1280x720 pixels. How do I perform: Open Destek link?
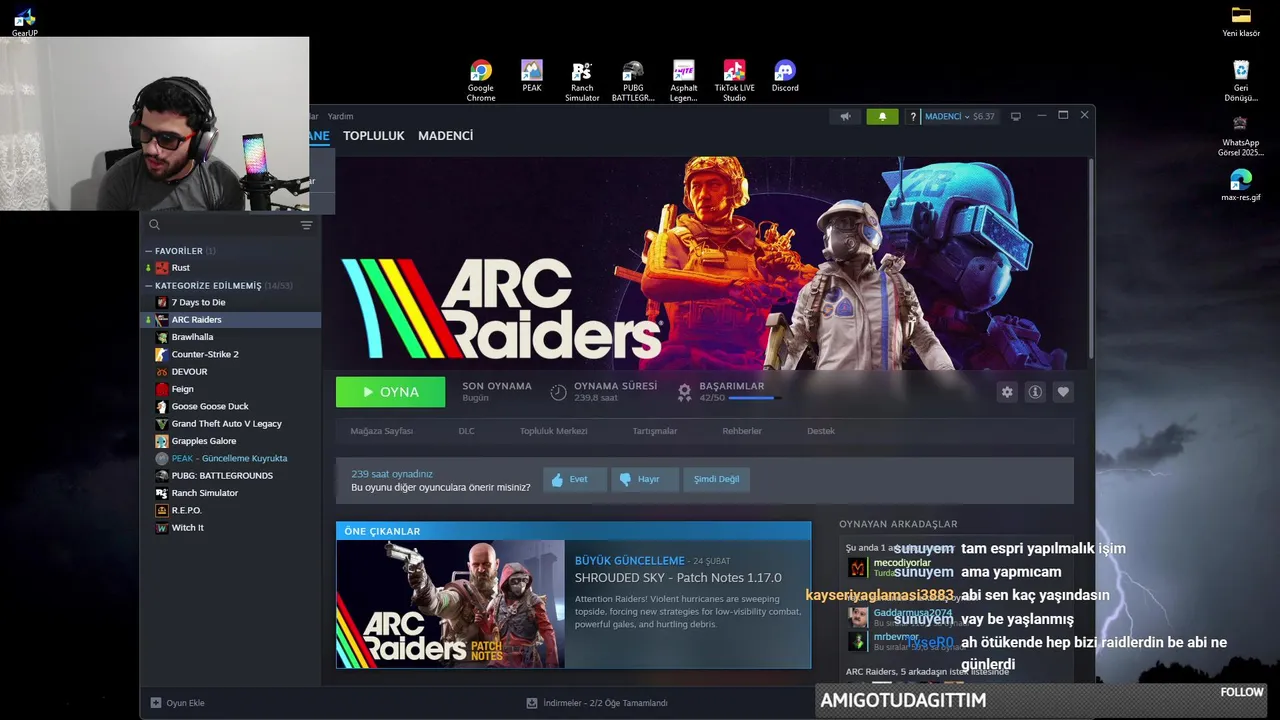click(821, 431)
